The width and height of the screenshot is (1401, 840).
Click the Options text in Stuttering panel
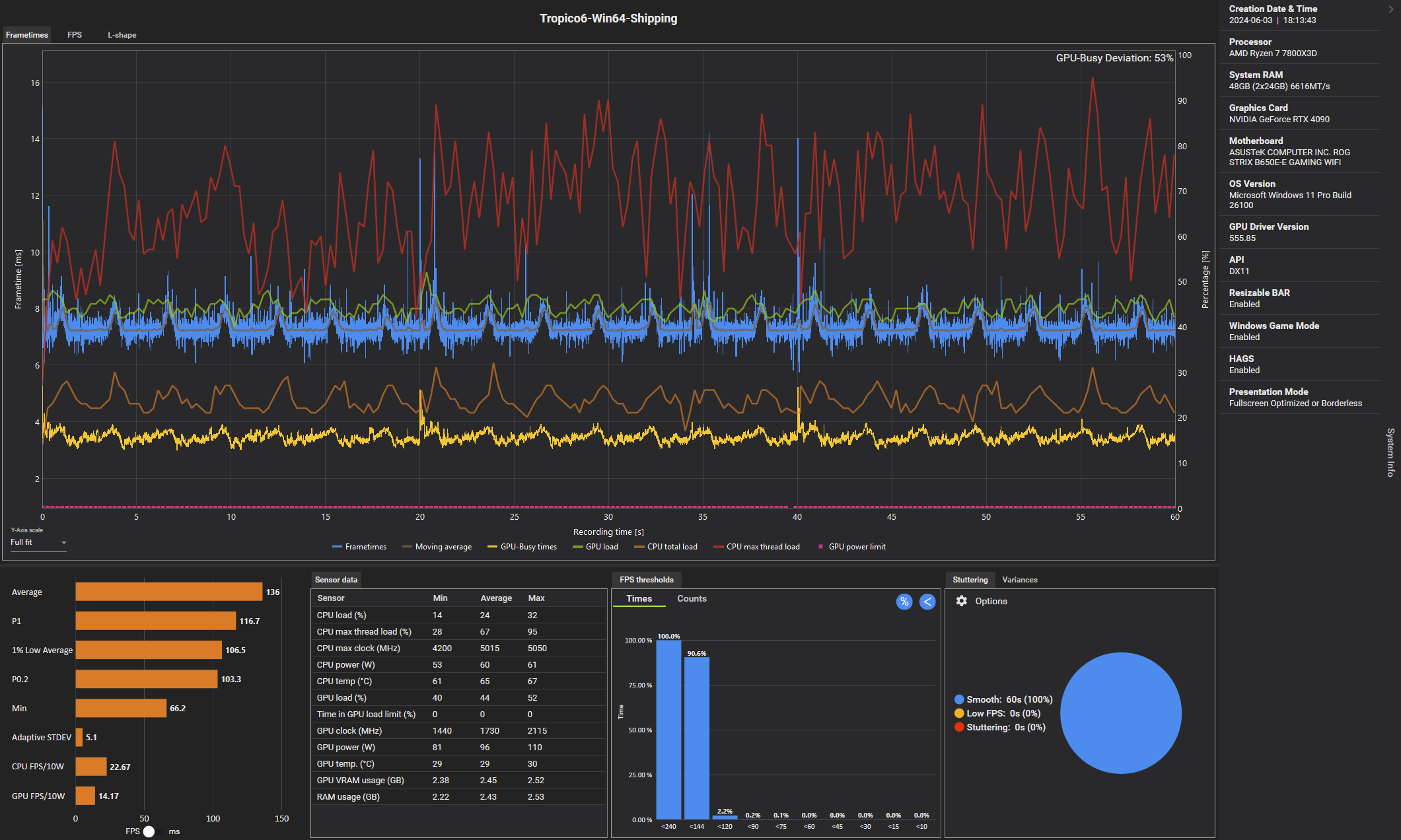click(x=991, y=601)
